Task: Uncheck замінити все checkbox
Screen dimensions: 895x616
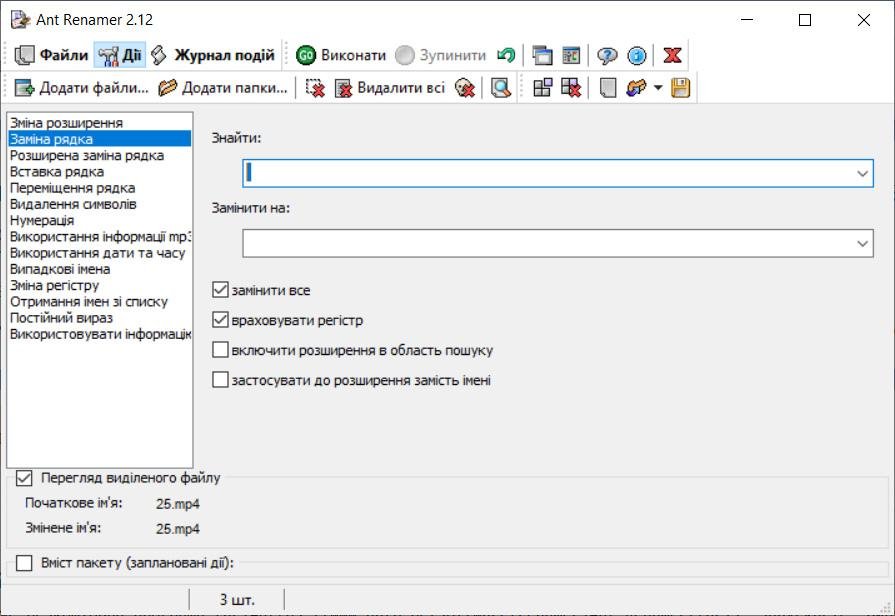Action: (220, 290)
